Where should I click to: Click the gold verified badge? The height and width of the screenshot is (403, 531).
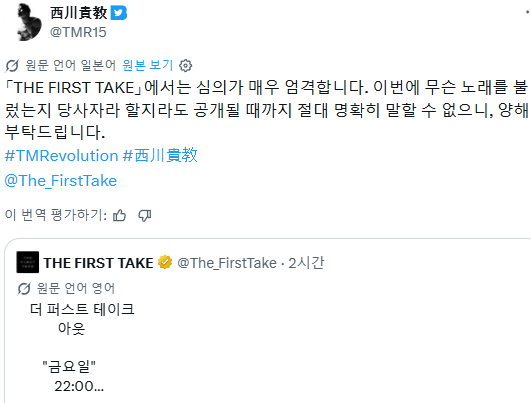point(165,262)
